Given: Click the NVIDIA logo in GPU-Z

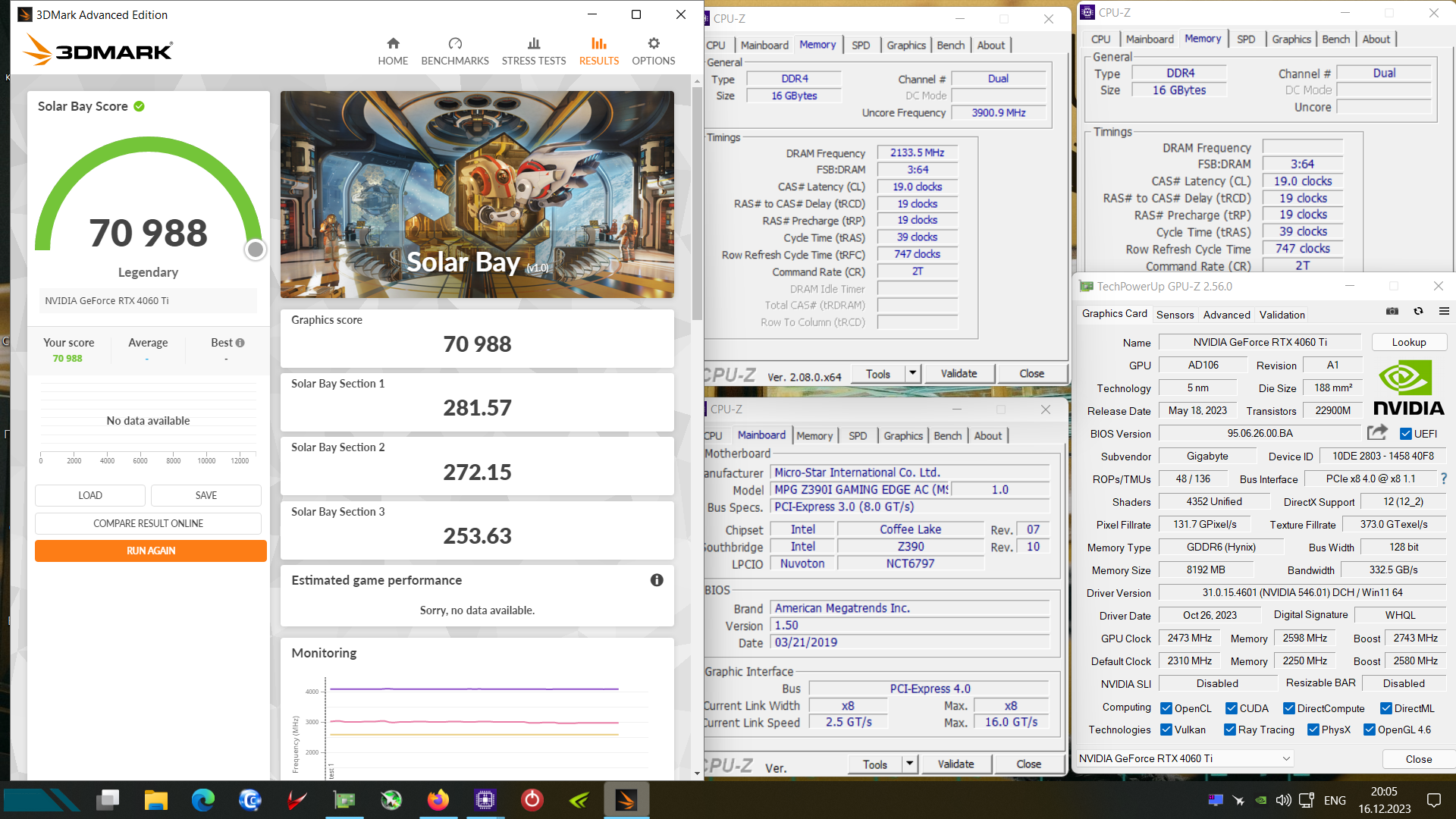Looking at the screenshot, I should click(1408, 388).
